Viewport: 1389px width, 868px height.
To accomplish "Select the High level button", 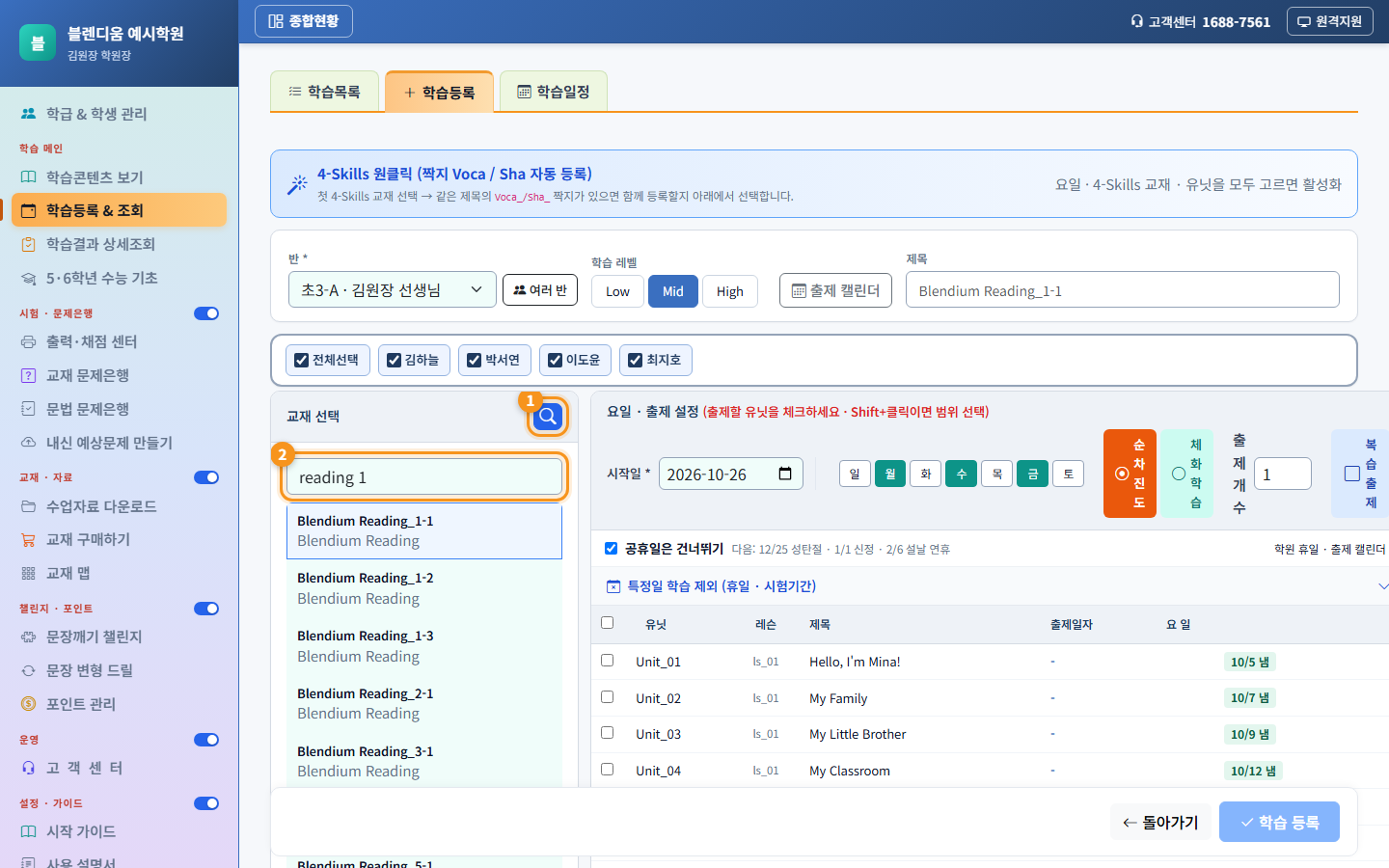I will (730, 291).
